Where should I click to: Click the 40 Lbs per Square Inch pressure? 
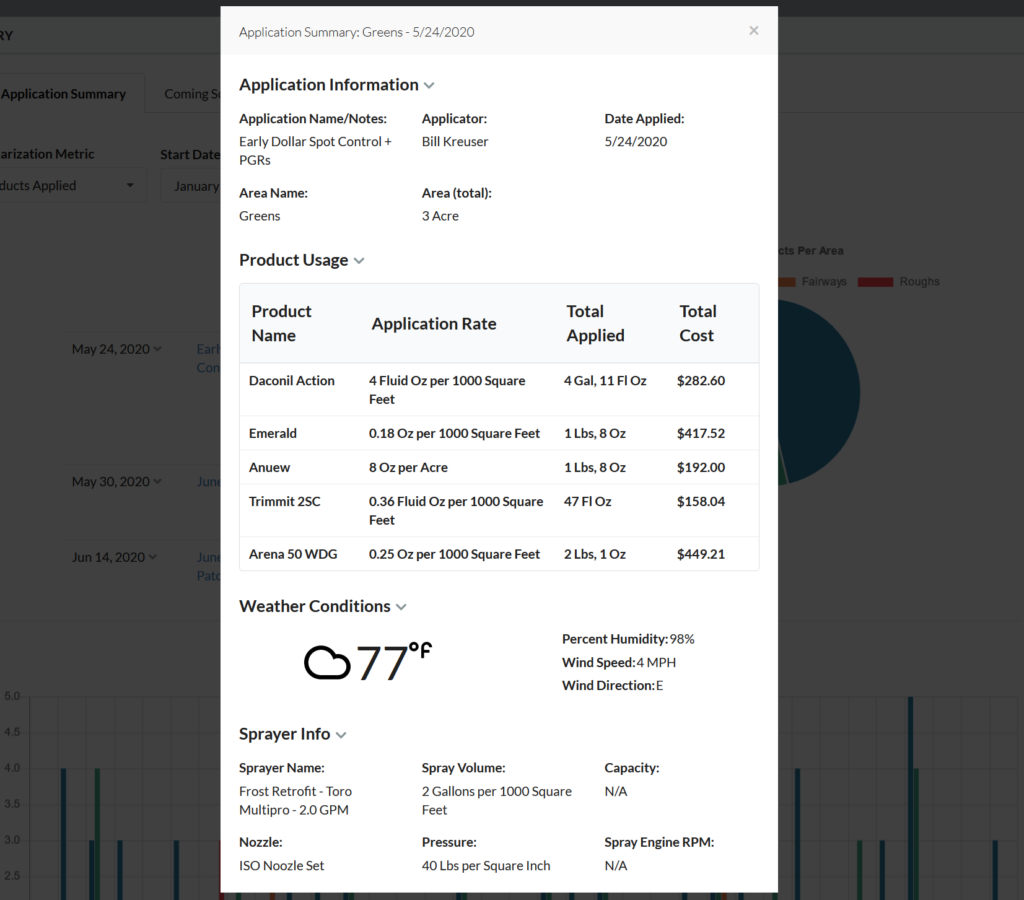click(x=486, y=865)
